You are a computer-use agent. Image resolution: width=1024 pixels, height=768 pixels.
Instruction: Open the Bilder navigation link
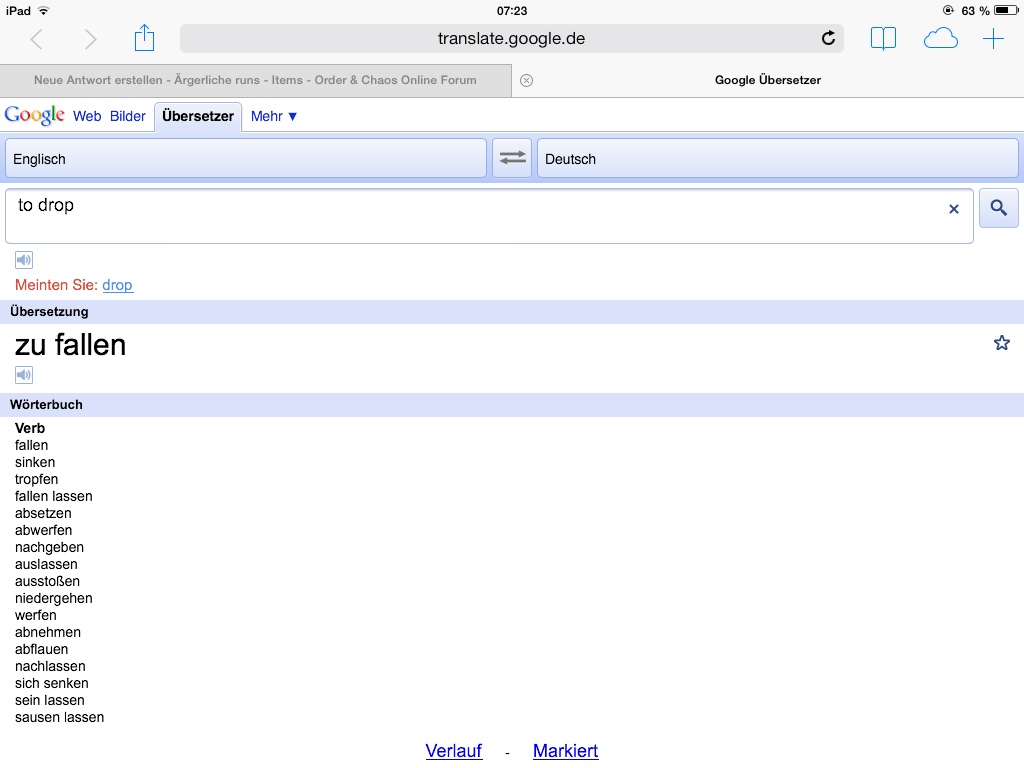point(128,116)
